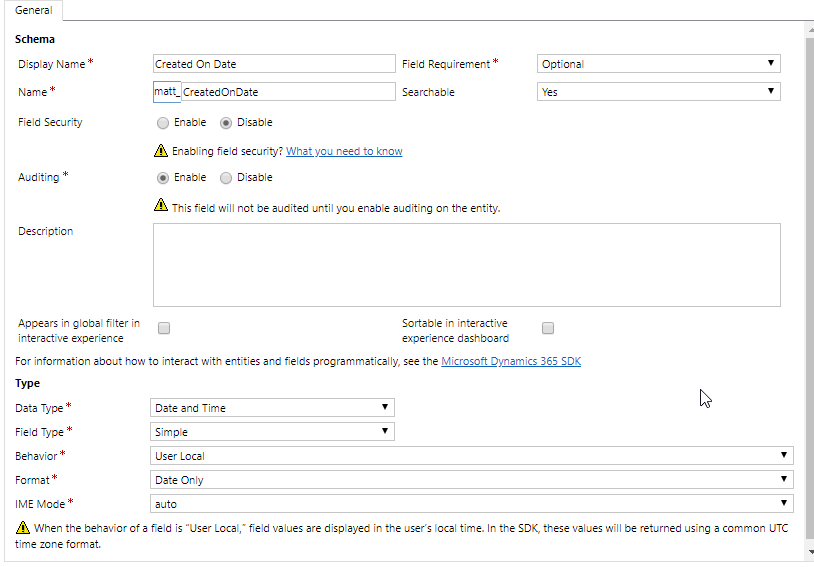Open What you need to know link
The height and width of the screenshot is (567, 814).
pos(344,151)
